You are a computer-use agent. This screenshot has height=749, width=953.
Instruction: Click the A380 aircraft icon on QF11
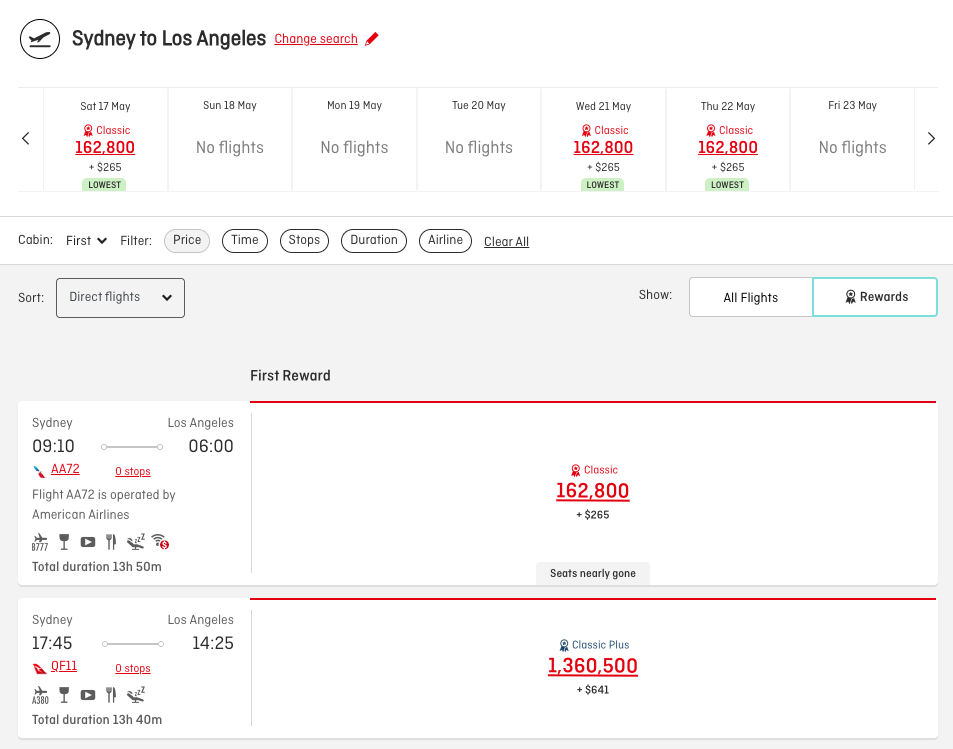[x=40, y=695]
